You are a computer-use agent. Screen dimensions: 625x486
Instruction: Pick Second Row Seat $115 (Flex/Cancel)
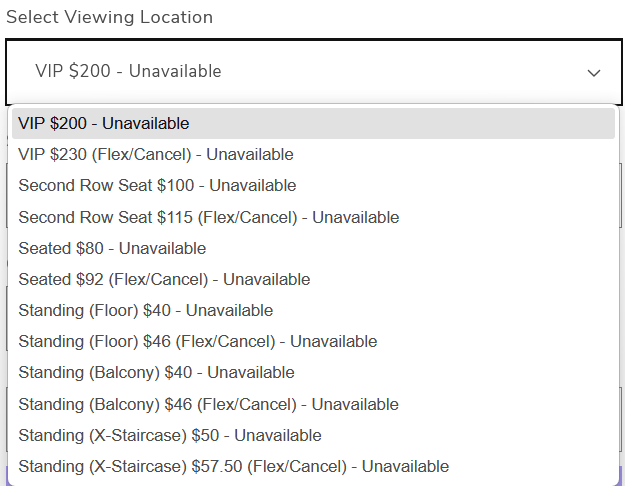click(x=313, y=217)
